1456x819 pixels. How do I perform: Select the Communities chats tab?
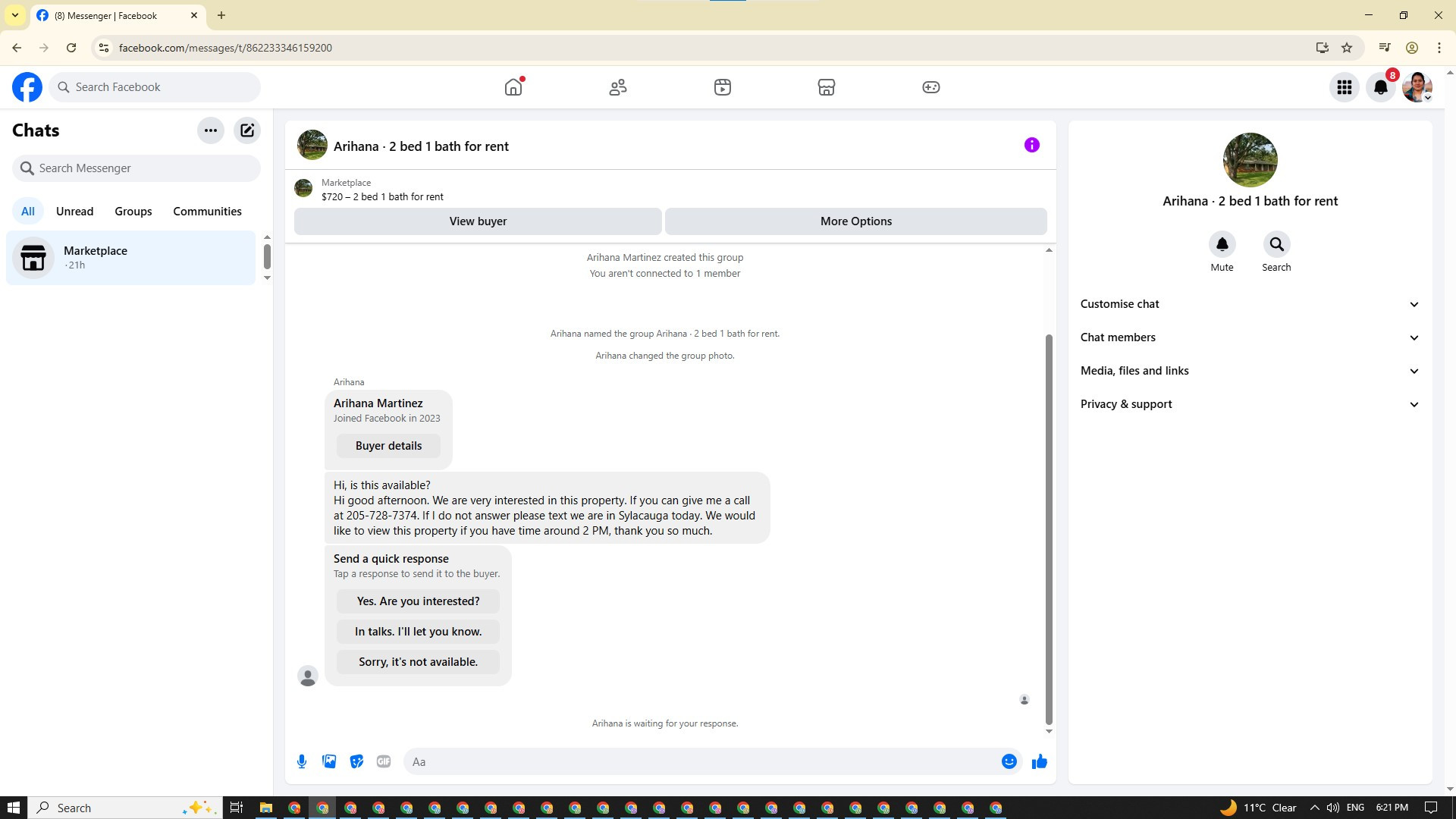tap(207, 212)
